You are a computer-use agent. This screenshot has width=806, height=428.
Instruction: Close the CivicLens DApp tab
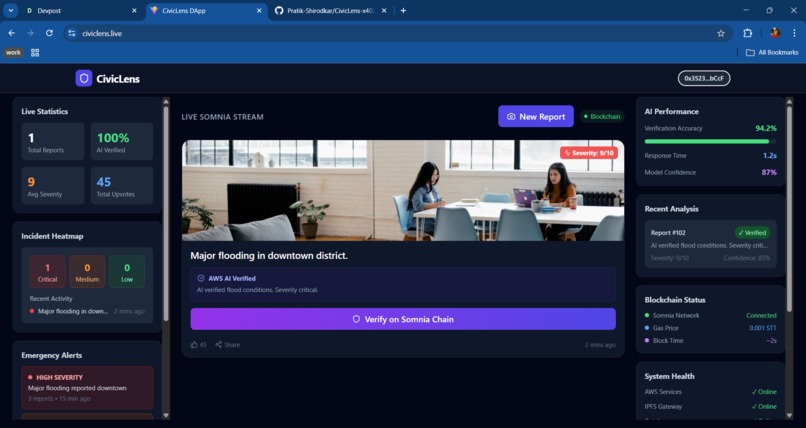[259, 10]
